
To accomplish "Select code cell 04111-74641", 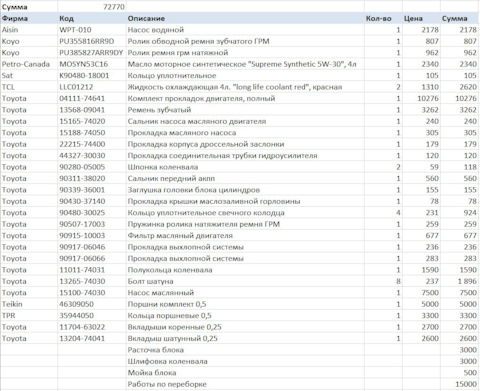I will tap(92, 98).
